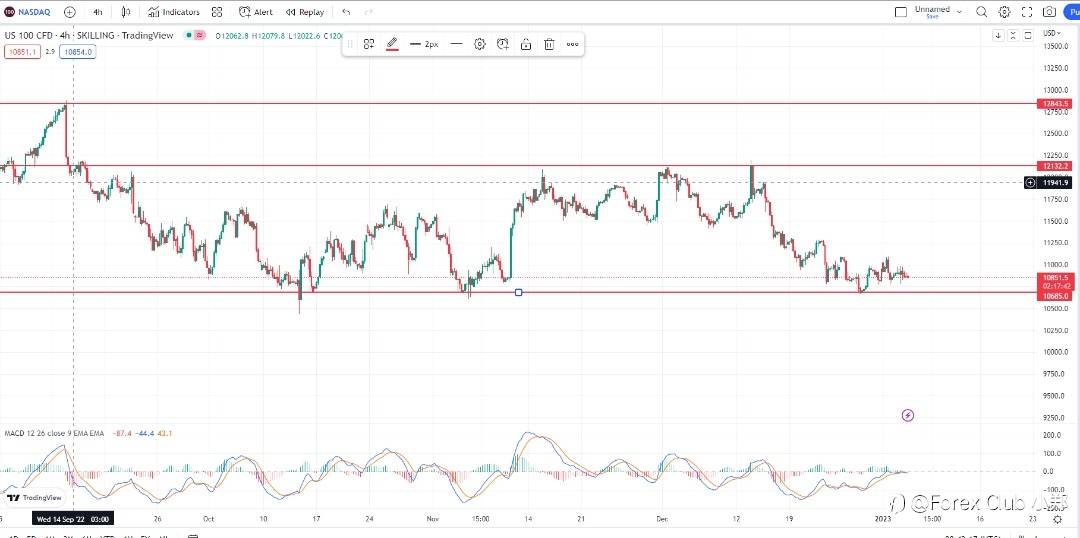Add a symbol to compare
The image size is (1080, 538).
[x=70, y=12]
